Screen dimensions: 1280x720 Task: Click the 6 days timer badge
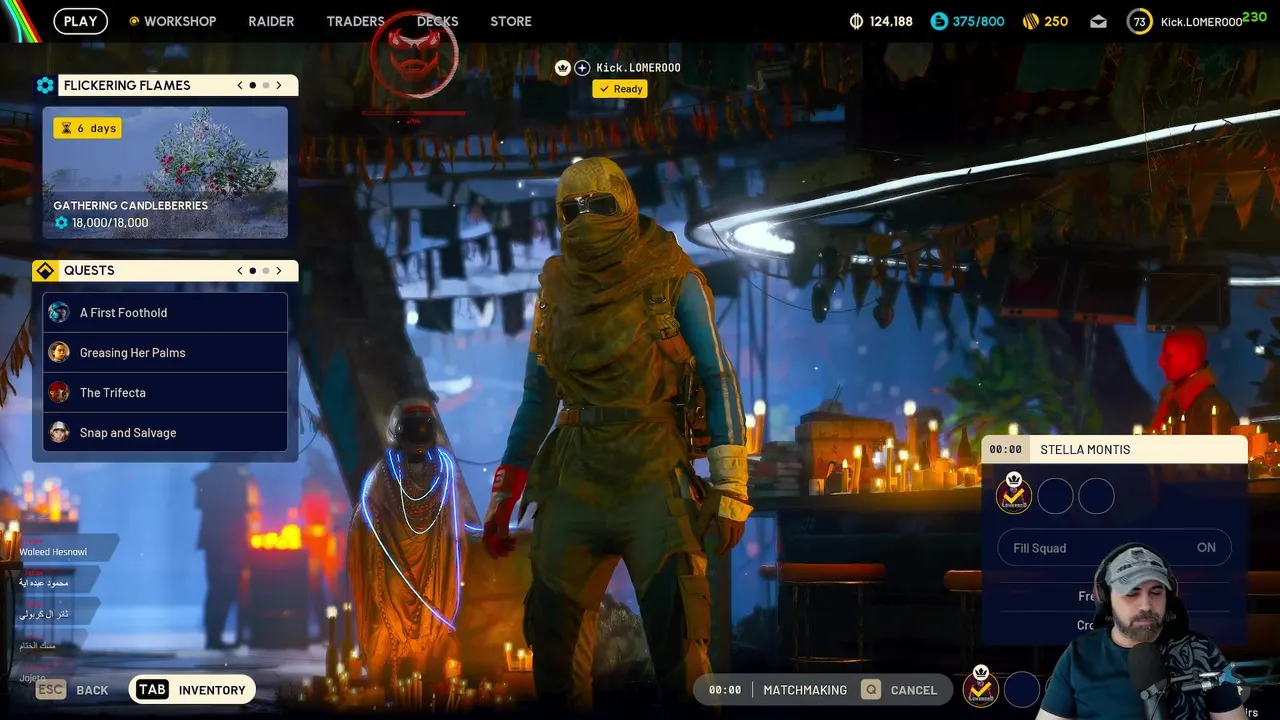[88, 128]
